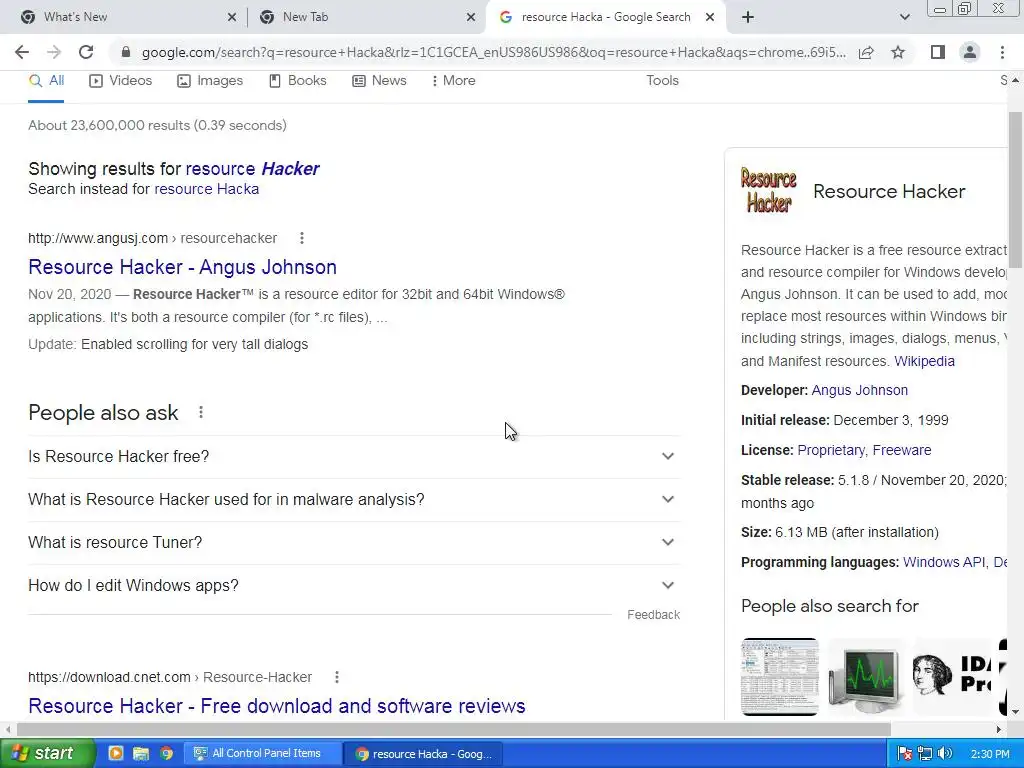
Task: Switch to News search results
Action: pyautogui.click(x=379, y=81)
